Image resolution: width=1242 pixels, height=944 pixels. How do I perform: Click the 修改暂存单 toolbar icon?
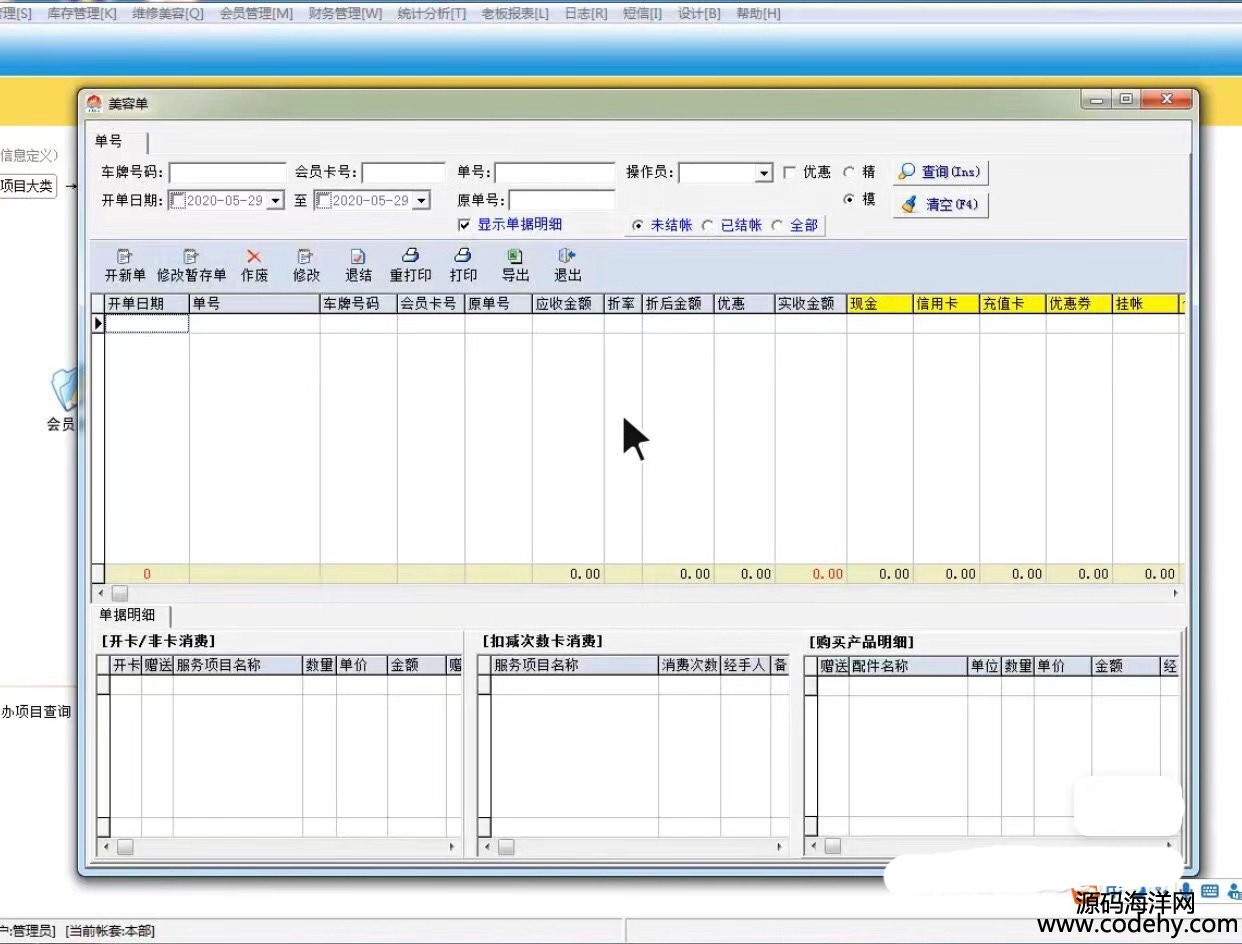tap(191, 257)
